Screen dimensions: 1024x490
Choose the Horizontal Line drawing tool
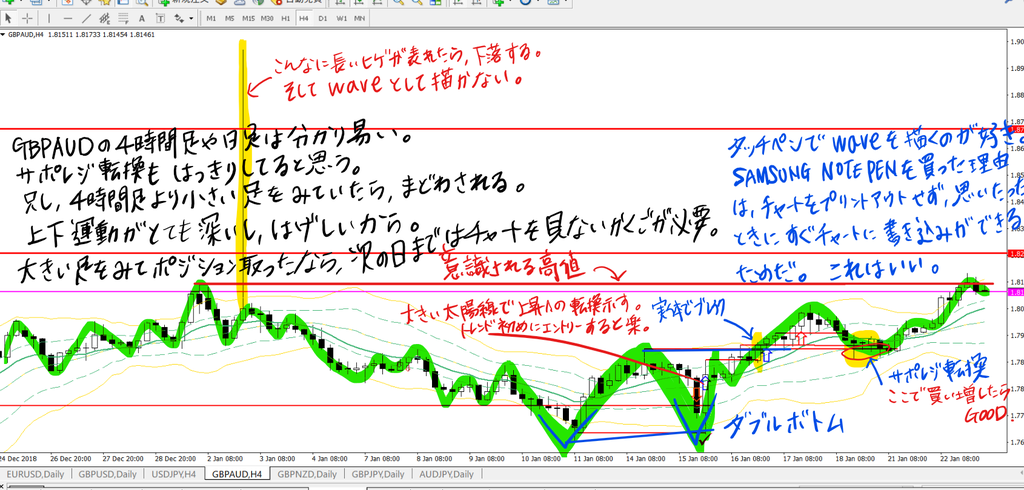coord(68,18)
